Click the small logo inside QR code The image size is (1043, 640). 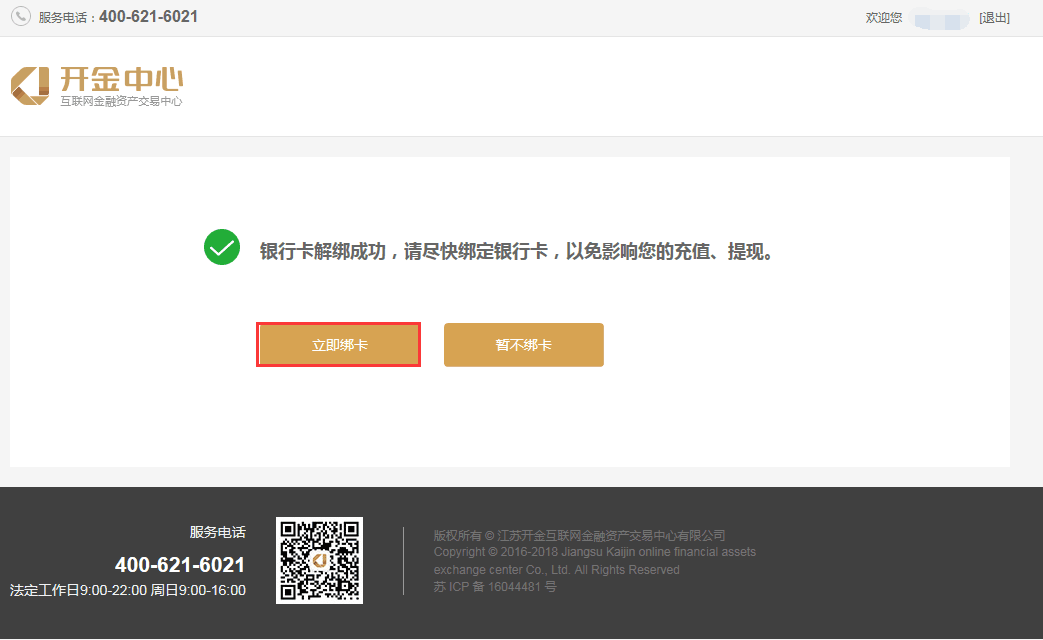[319, 561]
